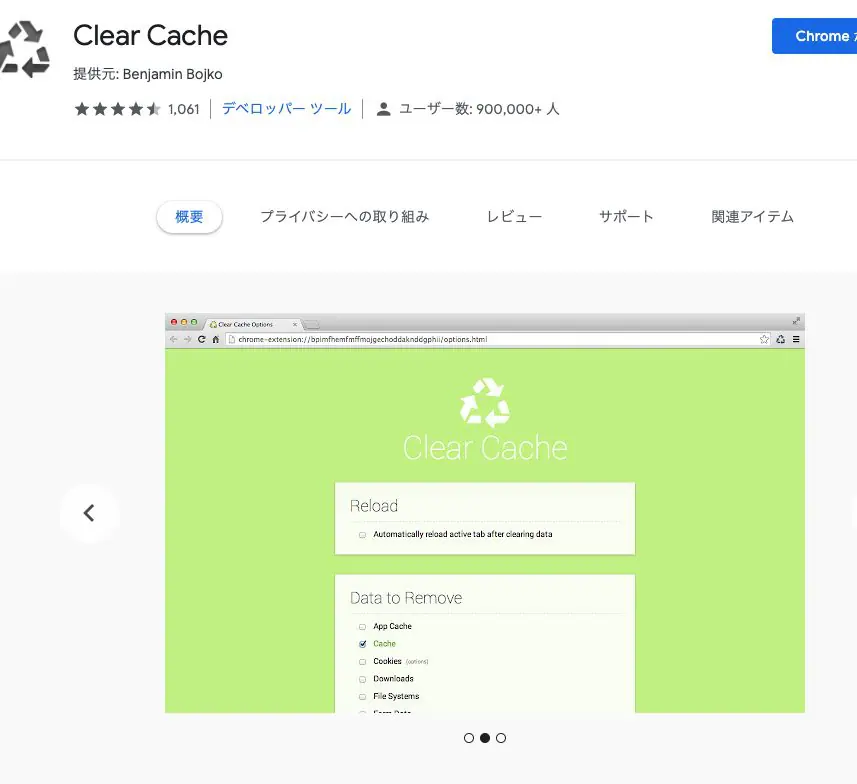Open the プライバシーへの取り組み tab
The height and width of the screenshot is (784, 857).
(x=344, y=217)
